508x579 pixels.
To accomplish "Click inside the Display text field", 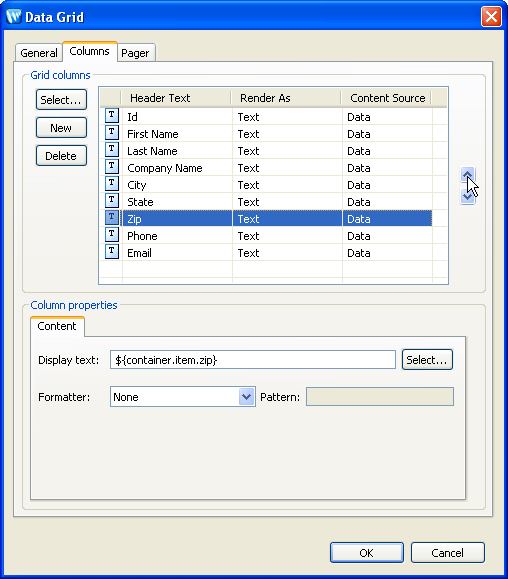I will pos(253,360).
